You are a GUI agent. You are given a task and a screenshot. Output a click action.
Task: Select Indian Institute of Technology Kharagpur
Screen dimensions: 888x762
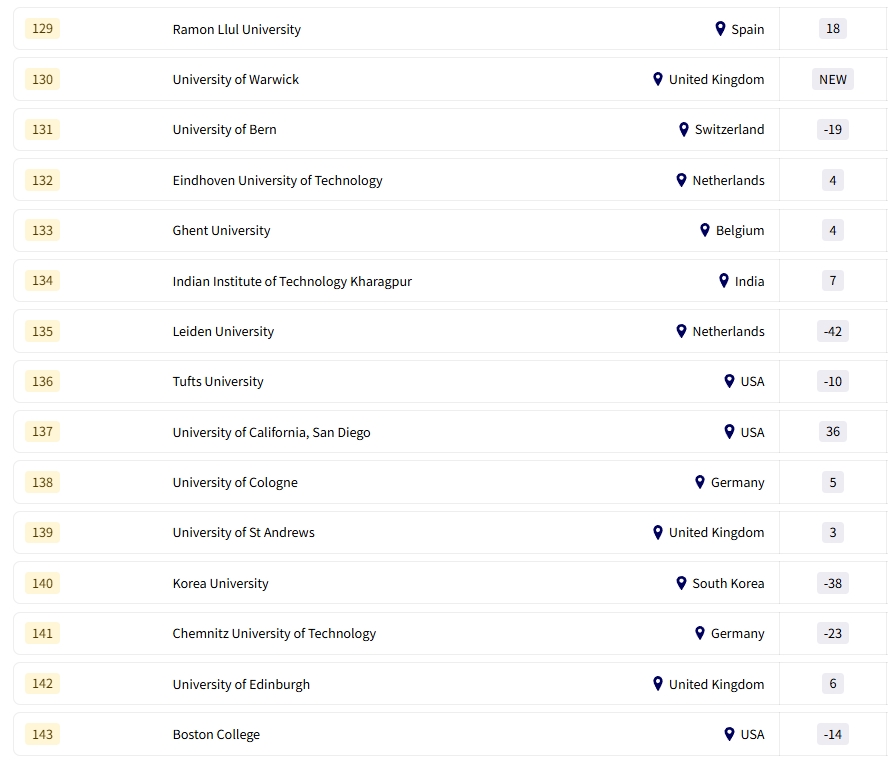pyautogui.click(x=292, y=282)
